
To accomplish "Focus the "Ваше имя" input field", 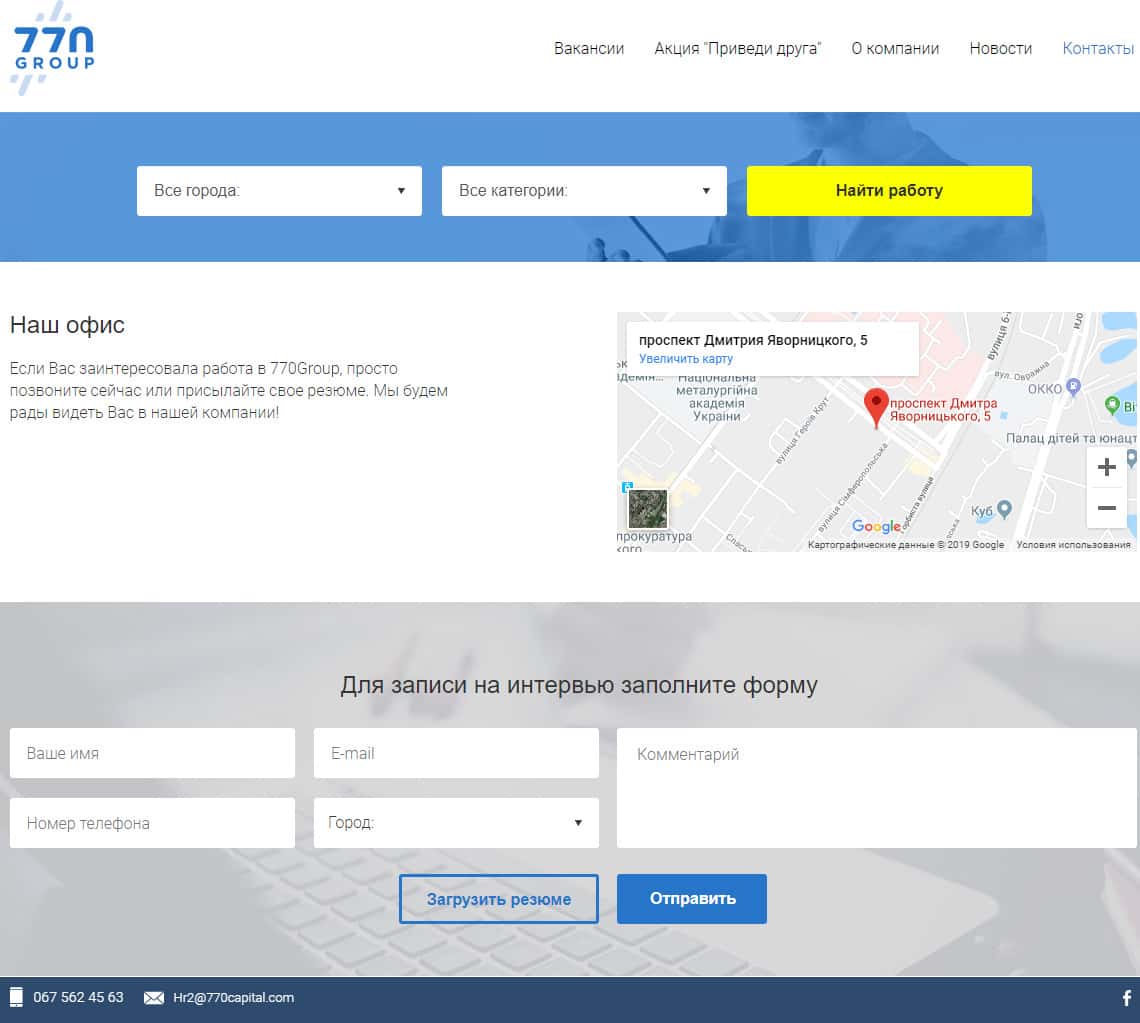I will pos(152,753).
